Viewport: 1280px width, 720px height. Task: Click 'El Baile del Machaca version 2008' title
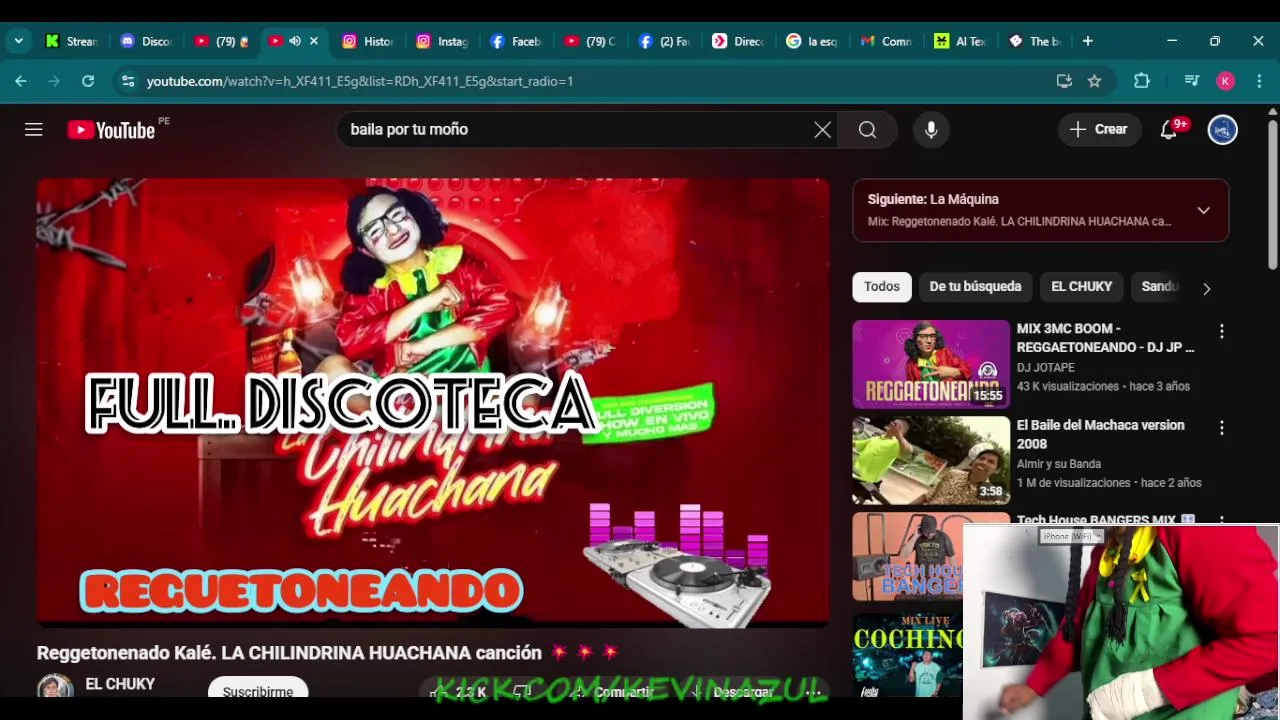(x=1100, y=434)
